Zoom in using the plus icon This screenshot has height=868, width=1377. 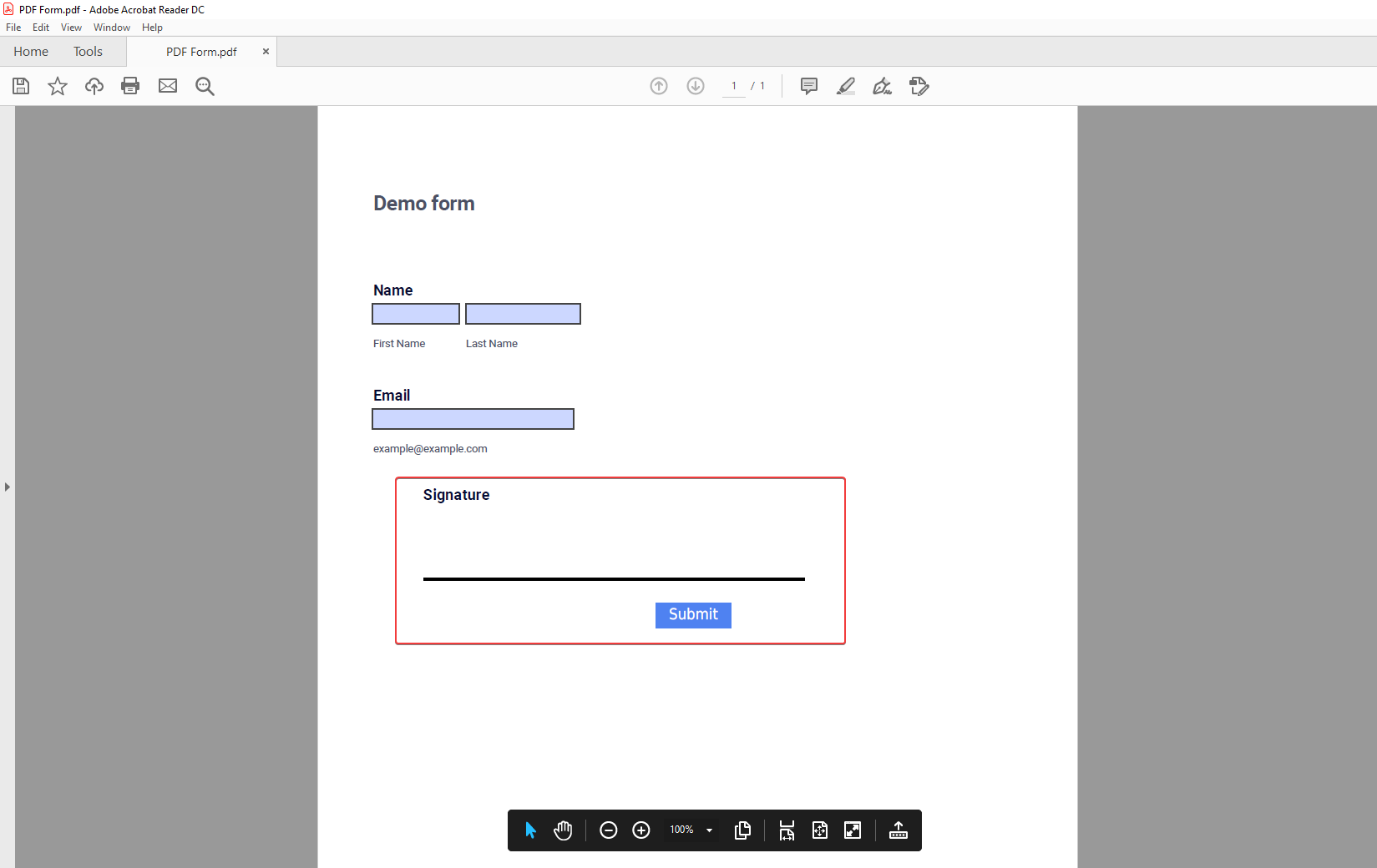(641, 830)
